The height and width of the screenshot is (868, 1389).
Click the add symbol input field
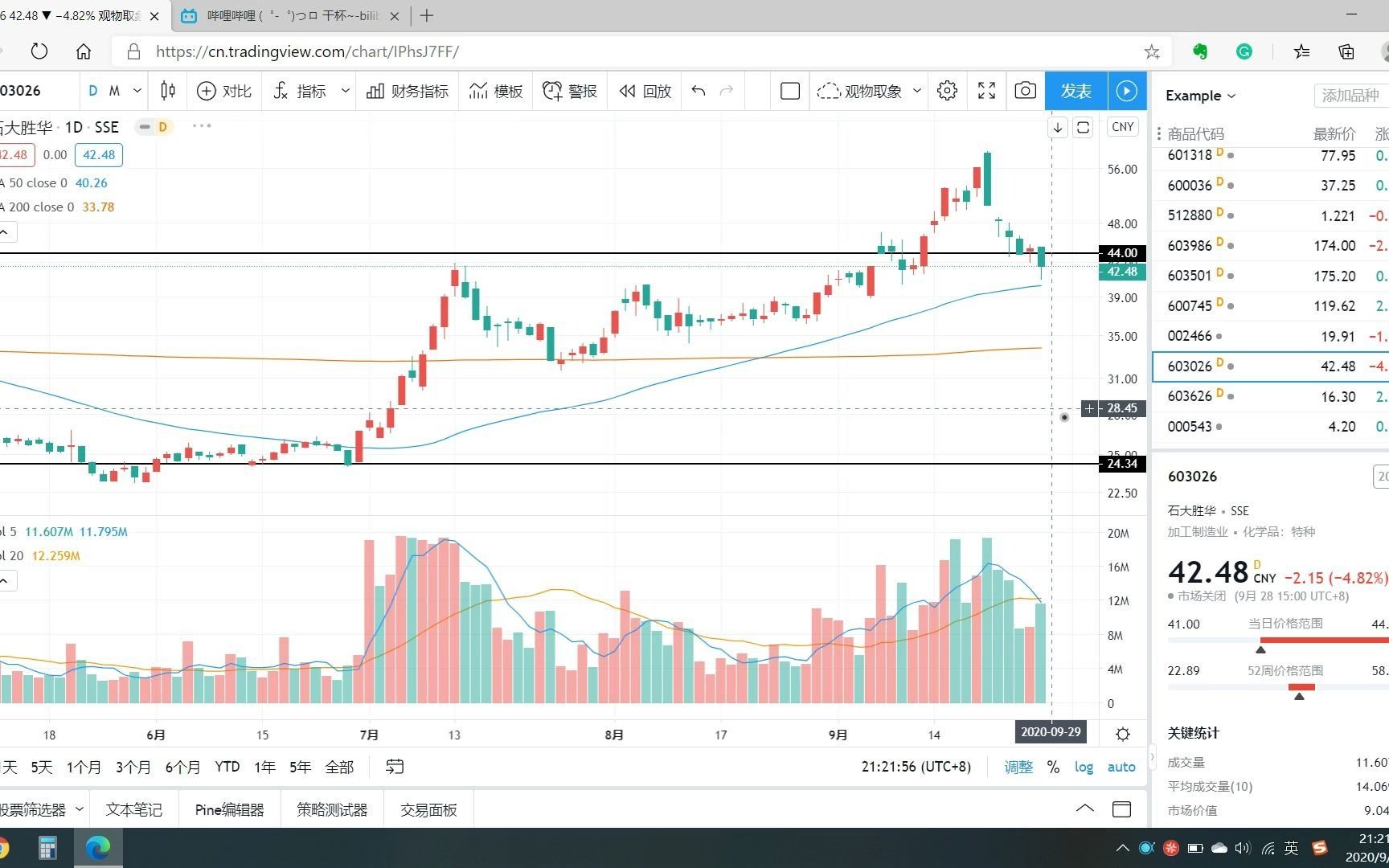click(1350, 96)
